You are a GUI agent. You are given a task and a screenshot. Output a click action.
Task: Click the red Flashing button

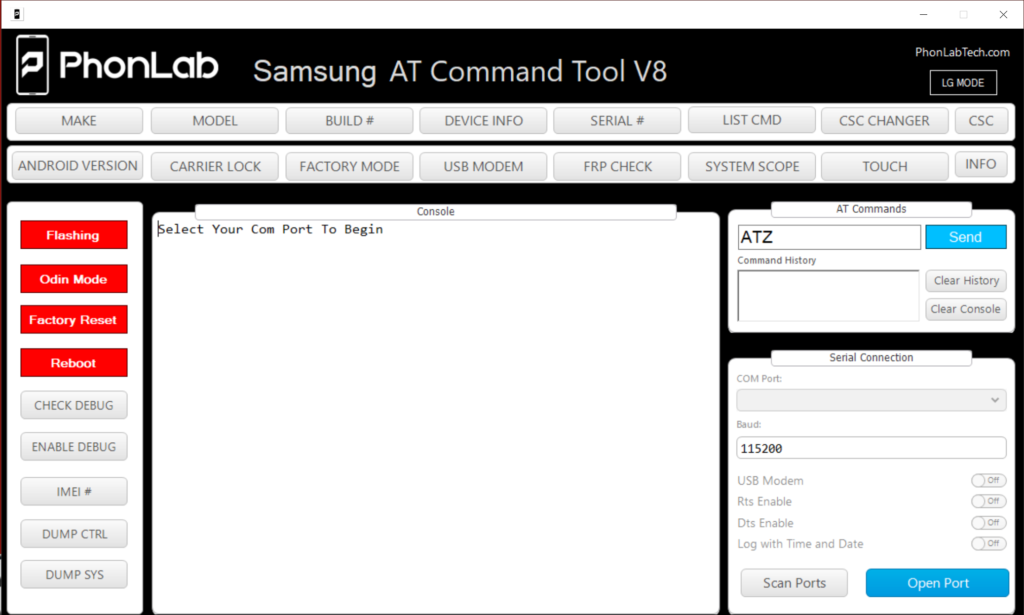click(x=74, y=235)
